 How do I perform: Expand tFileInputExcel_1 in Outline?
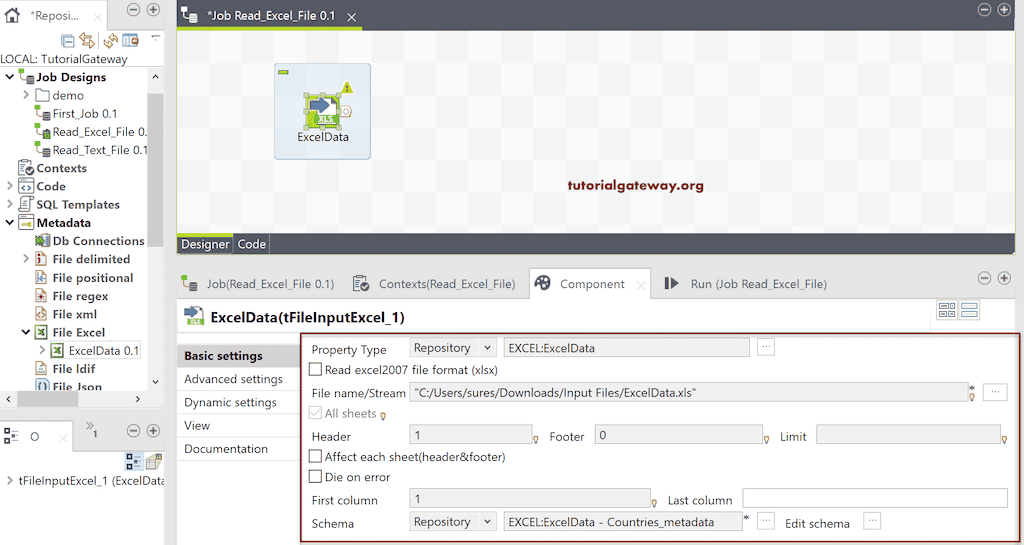10,480
